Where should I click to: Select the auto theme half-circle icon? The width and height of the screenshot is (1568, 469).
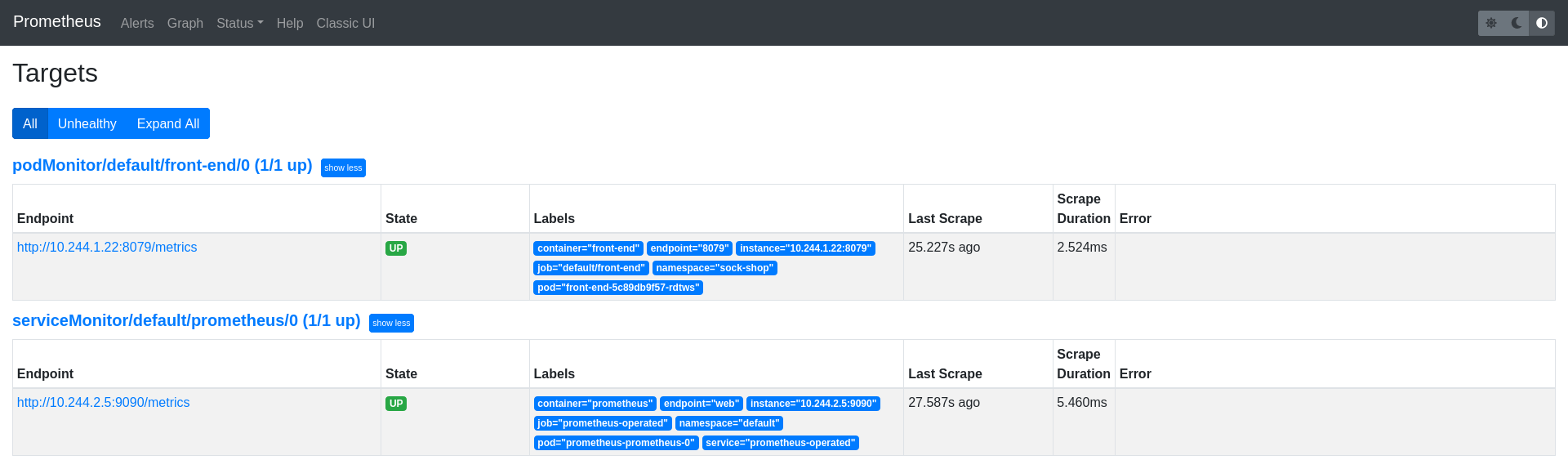coord(1542,23)
